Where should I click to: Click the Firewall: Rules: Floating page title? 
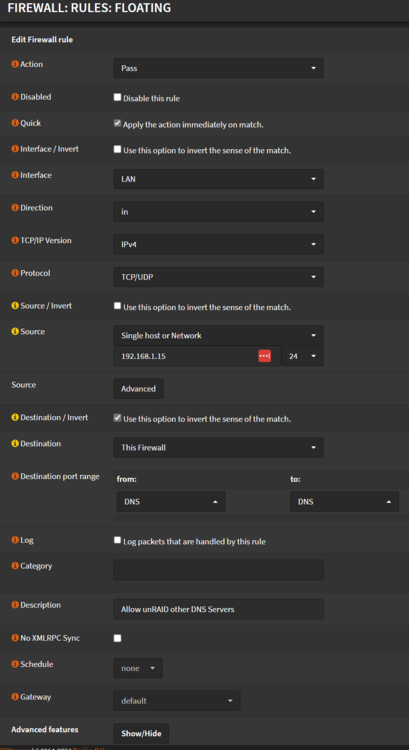(x=89, y=8)
